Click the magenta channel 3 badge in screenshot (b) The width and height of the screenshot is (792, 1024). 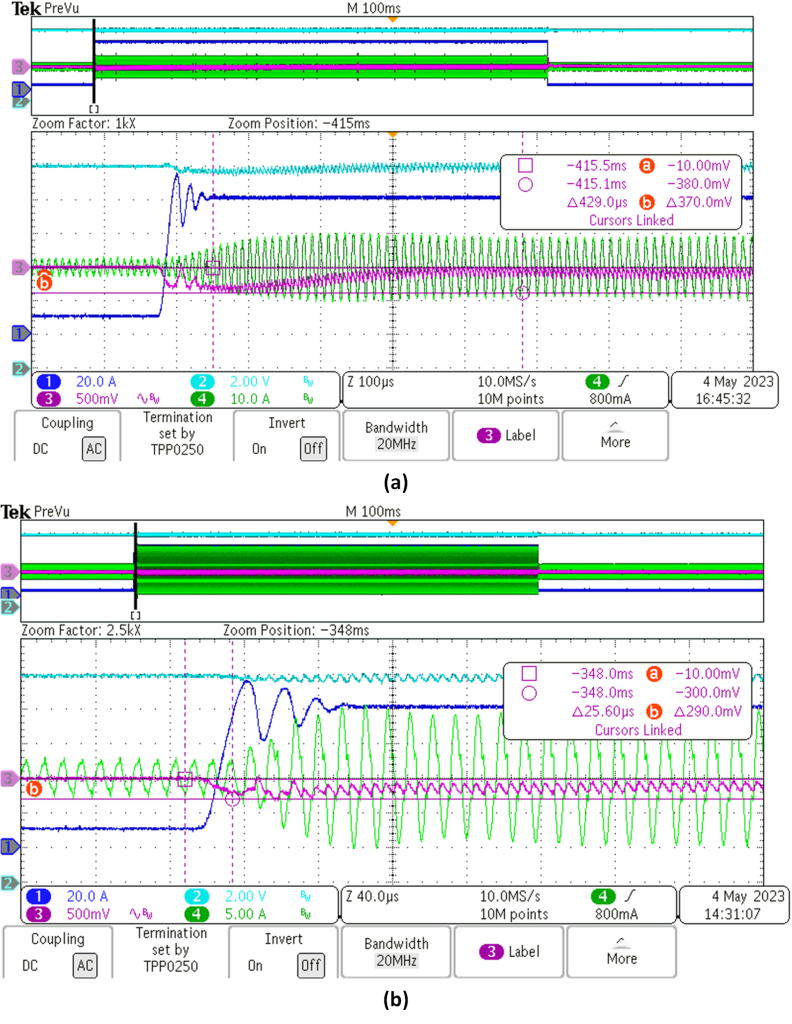tap(46, 914)
